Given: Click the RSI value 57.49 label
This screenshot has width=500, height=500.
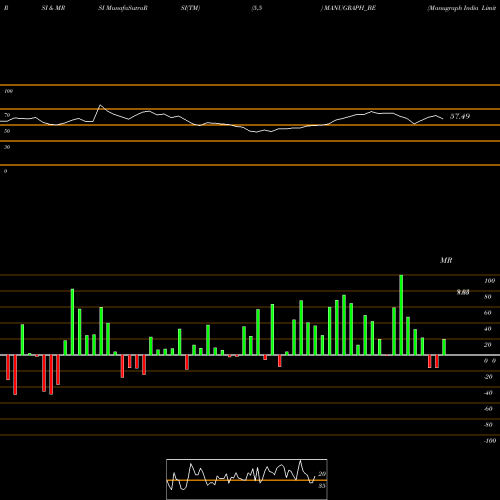Looking at the screenshot, I should (460, 116).
